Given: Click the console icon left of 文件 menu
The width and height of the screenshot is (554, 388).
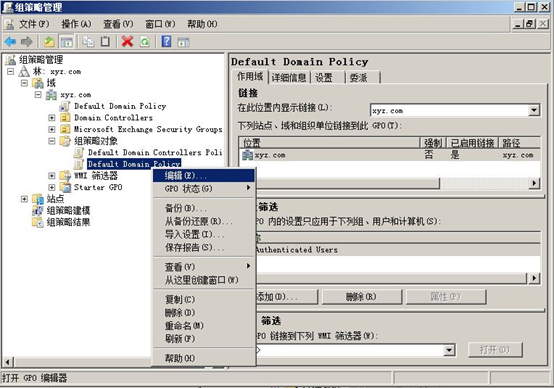Looking at the screenshot, I should click(x=9, y=24).
